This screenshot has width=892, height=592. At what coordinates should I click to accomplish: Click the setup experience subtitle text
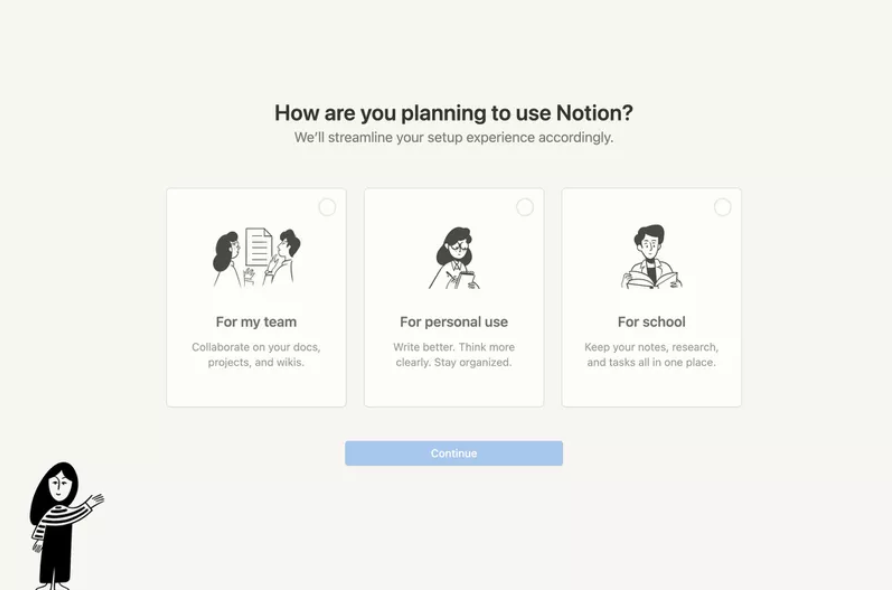click(453, 137)
